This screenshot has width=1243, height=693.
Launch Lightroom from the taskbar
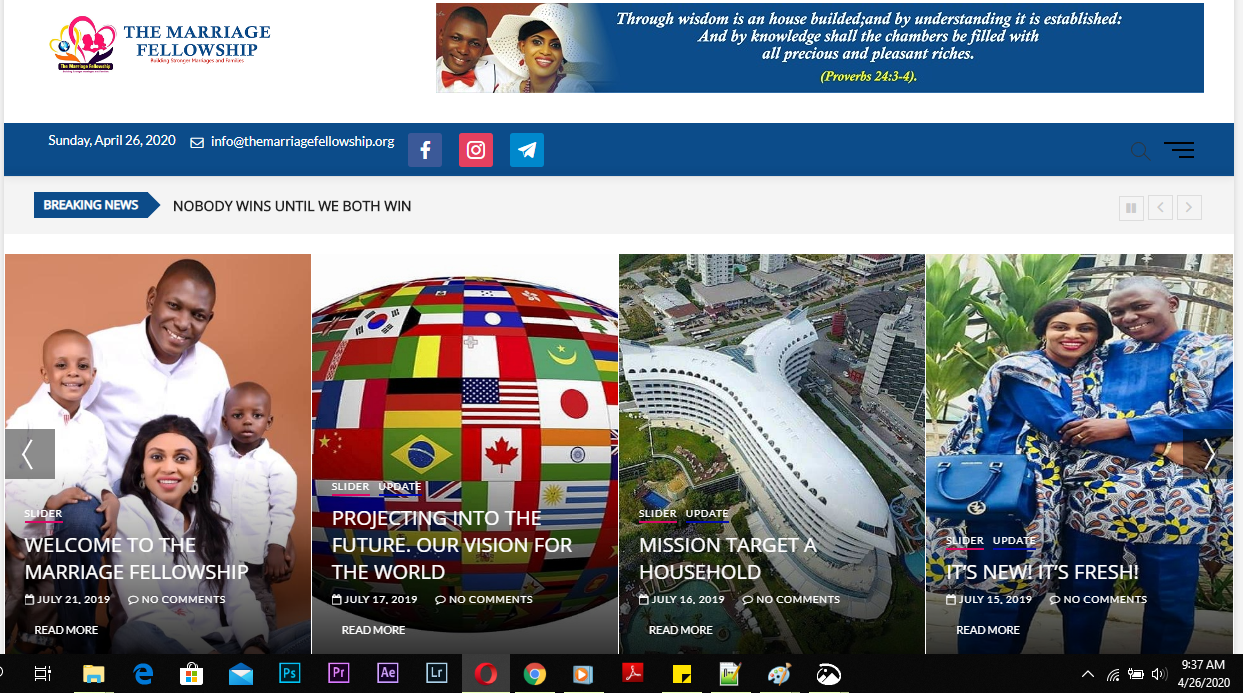(437, 674)
